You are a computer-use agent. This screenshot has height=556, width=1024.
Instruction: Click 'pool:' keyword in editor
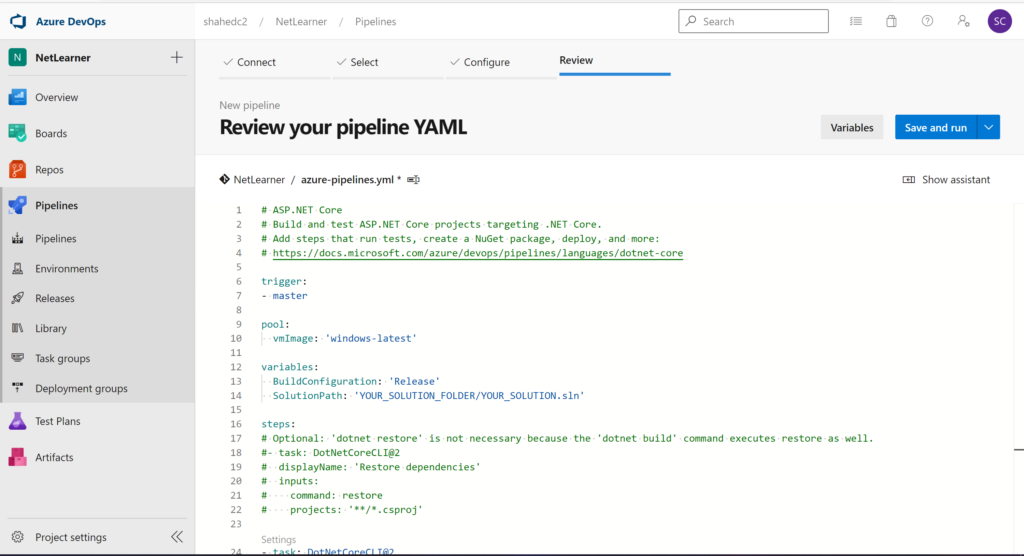[276, 325]
